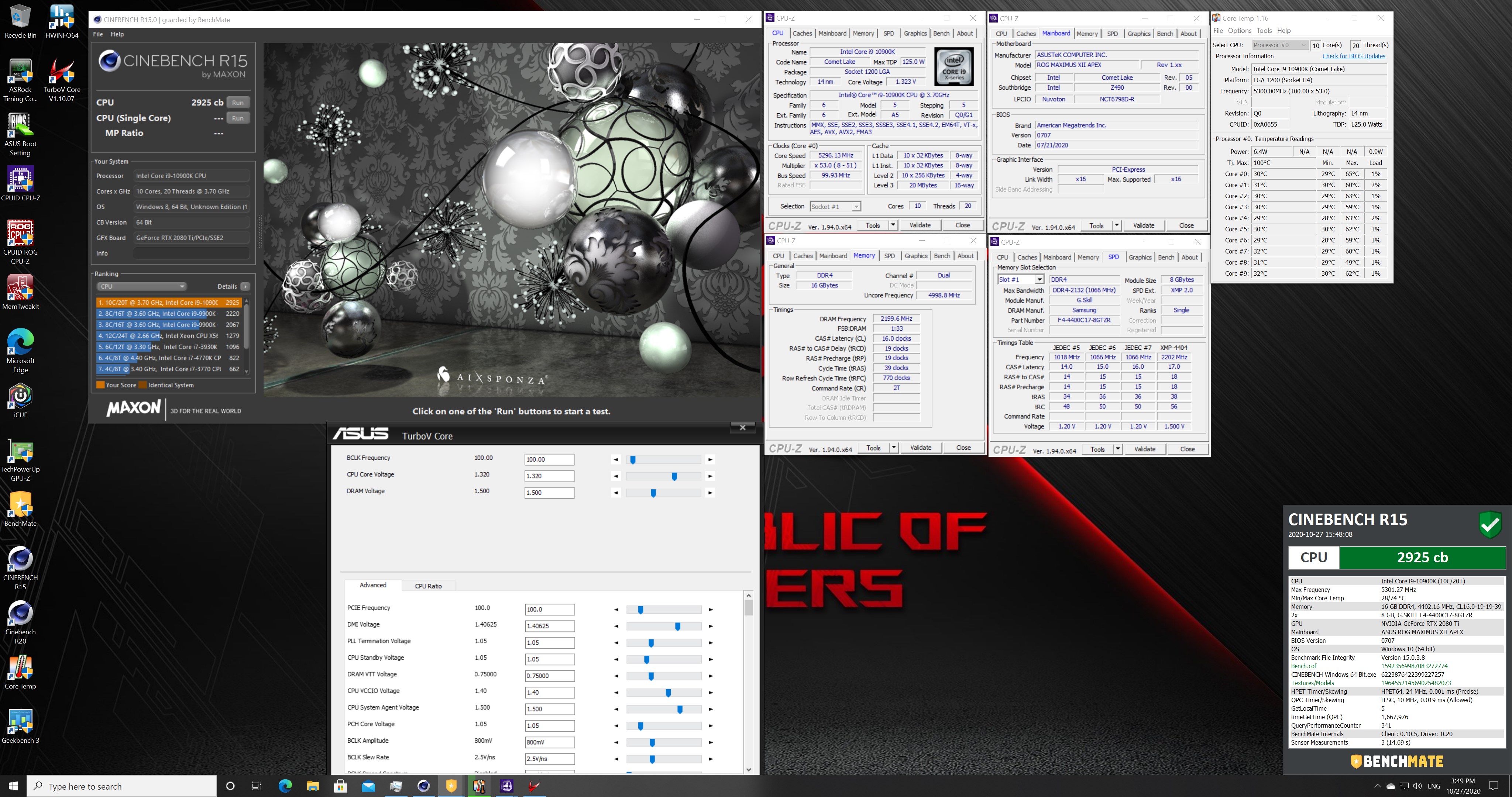
Task: Open Mail app from the taskbar
Action: click(x=368, y=786)
